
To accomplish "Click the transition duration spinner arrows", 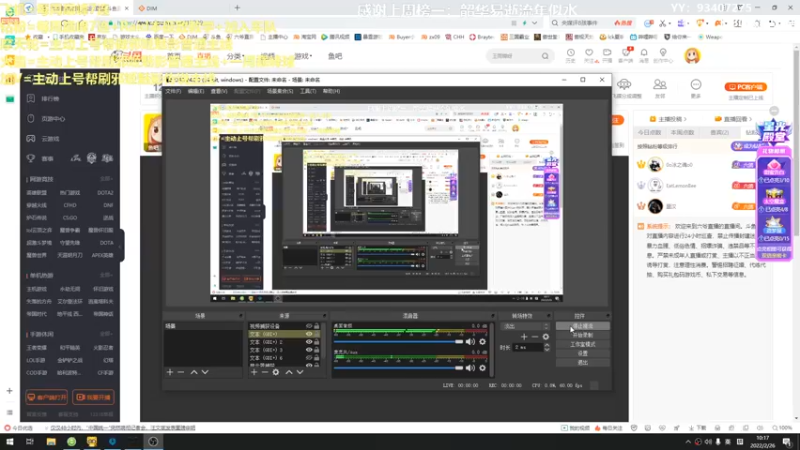I will click(x=547, y=347).
